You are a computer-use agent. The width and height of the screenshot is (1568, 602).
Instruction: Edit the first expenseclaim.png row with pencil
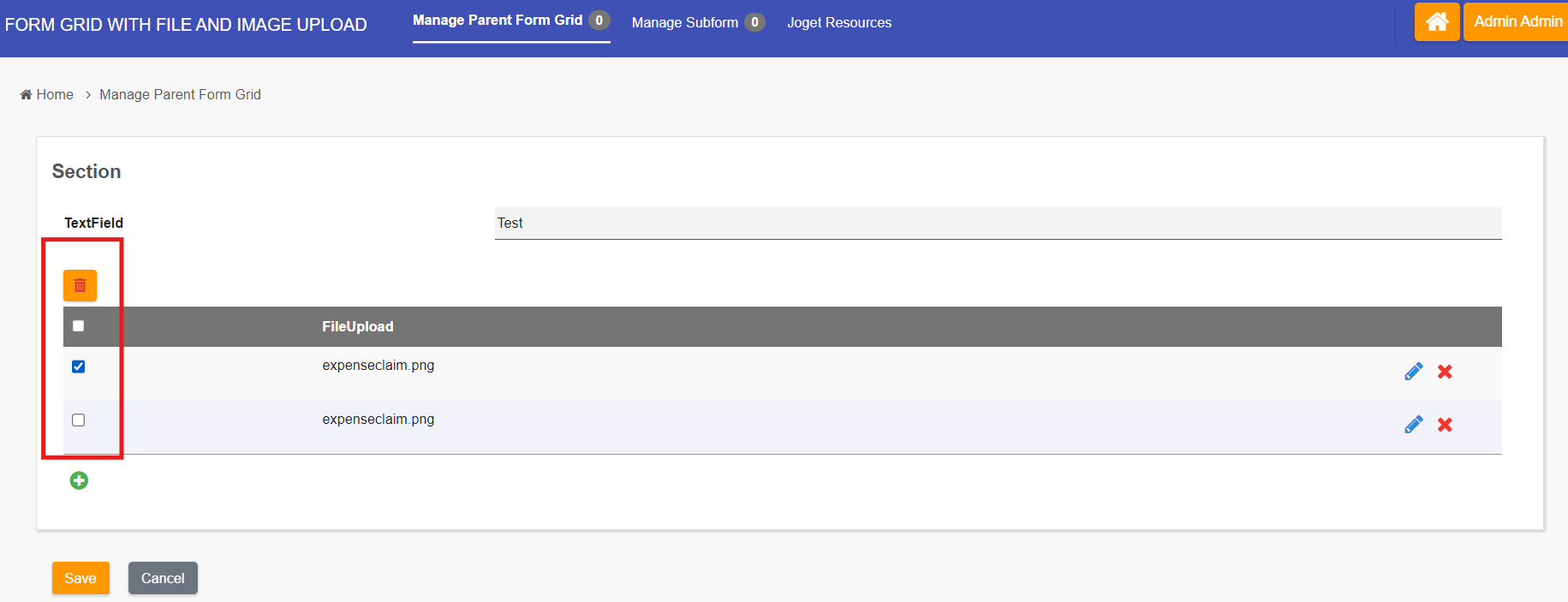pyautogui.click(x=1413, y=372)
